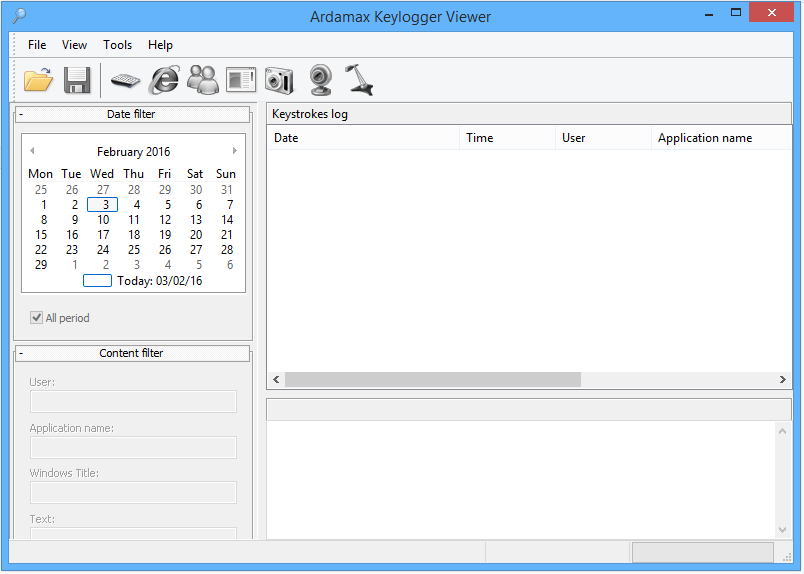
Task: Close the Ardamax Keylogger Viewer window
Action: tap(772, 13)
